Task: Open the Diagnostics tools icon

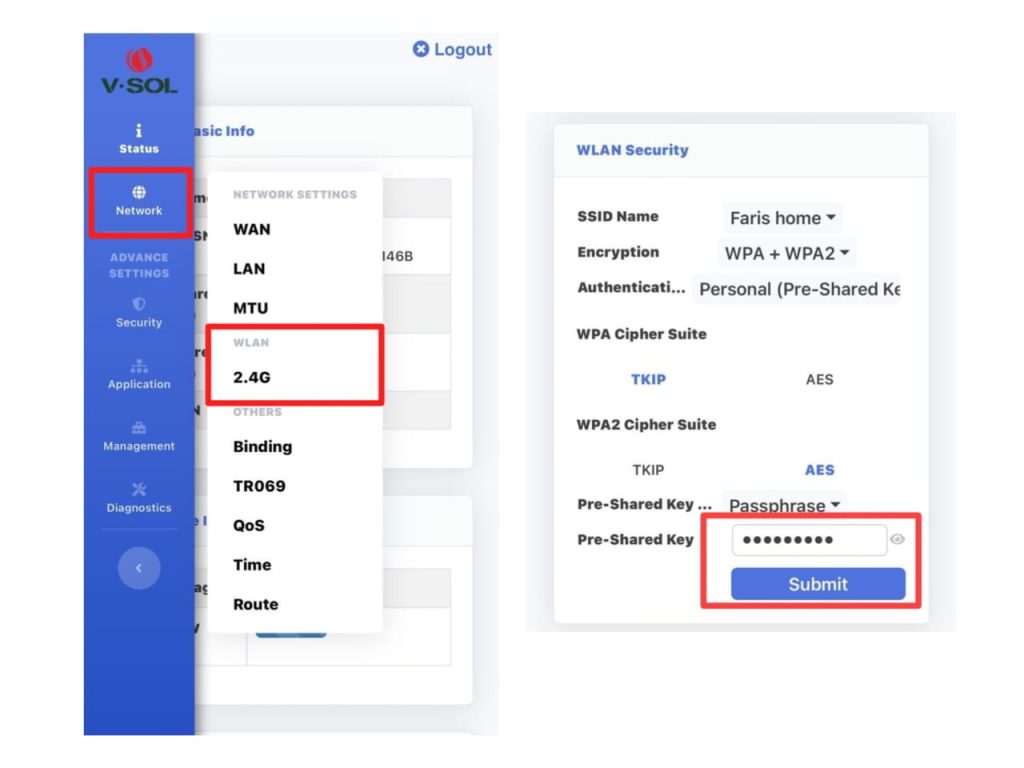Action: [x=139, y=489]
